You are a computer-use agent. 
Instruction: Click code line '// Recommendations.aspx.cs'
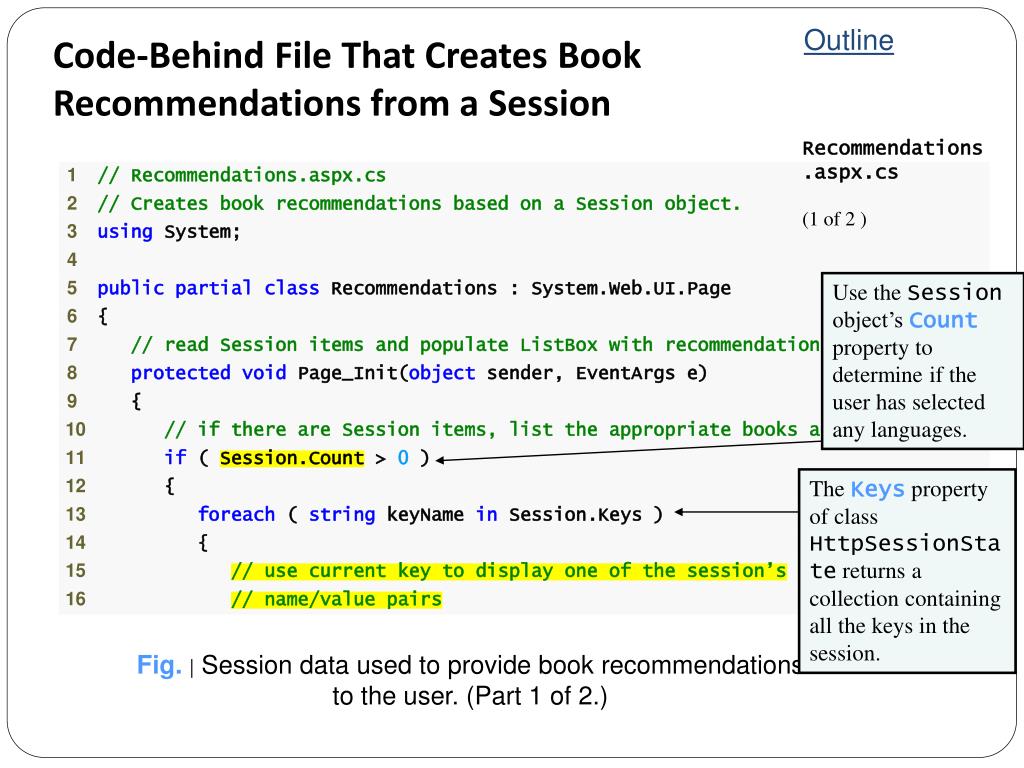click(x=242, y=175)
